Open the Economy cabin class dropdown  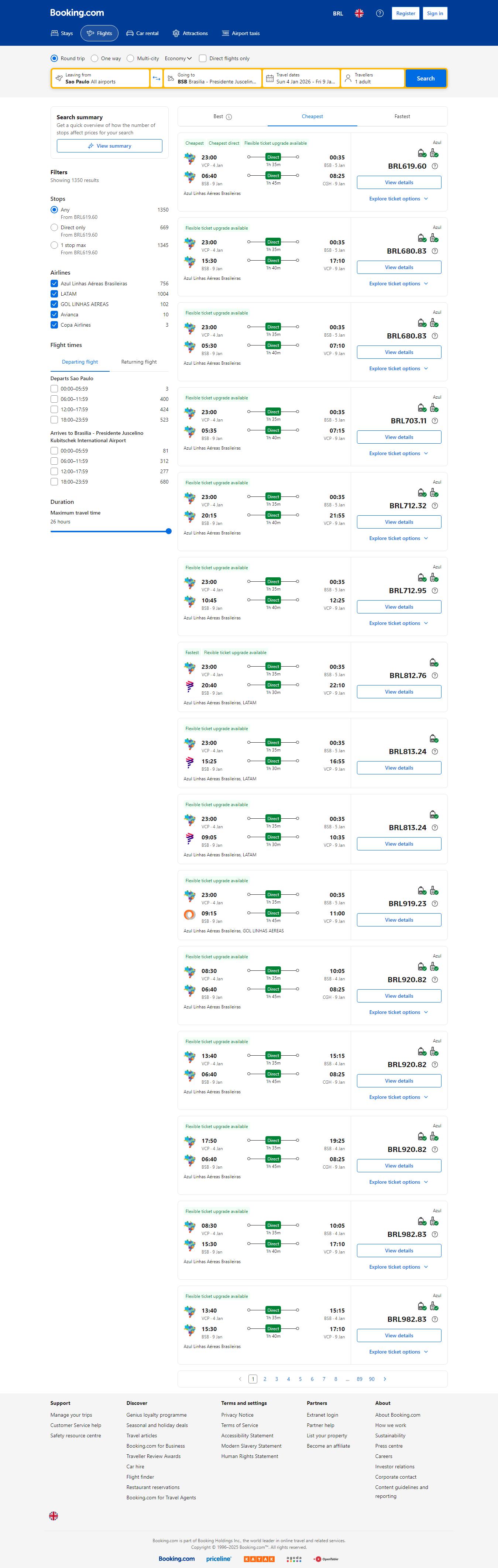pos(178,58)
